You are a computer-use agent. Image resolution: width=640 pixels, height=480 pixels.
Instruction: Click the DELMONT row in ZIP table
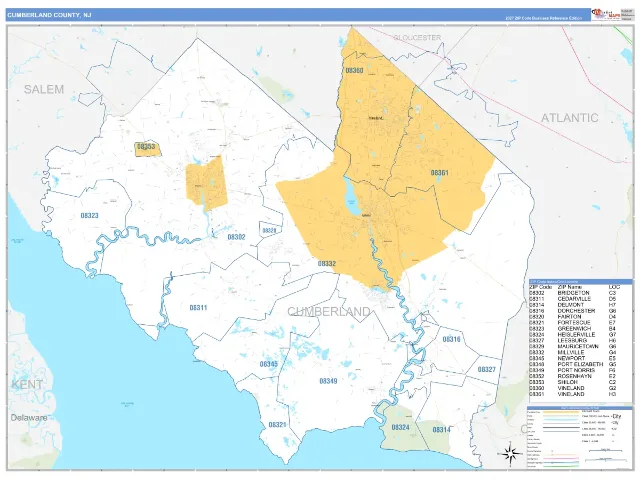pos(574,305)
